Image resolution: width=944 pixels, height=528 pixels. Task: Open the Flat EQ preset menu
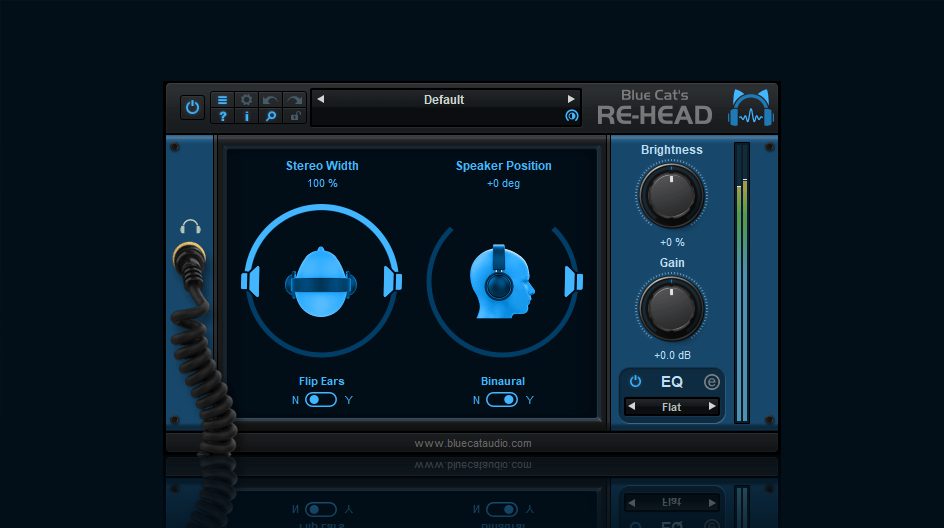tap(671, 407)
